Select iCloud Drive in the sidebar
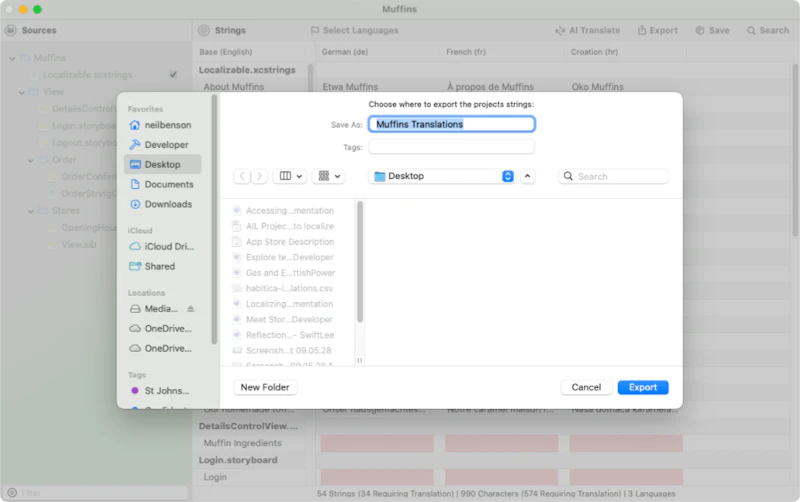 click(162, 246)
